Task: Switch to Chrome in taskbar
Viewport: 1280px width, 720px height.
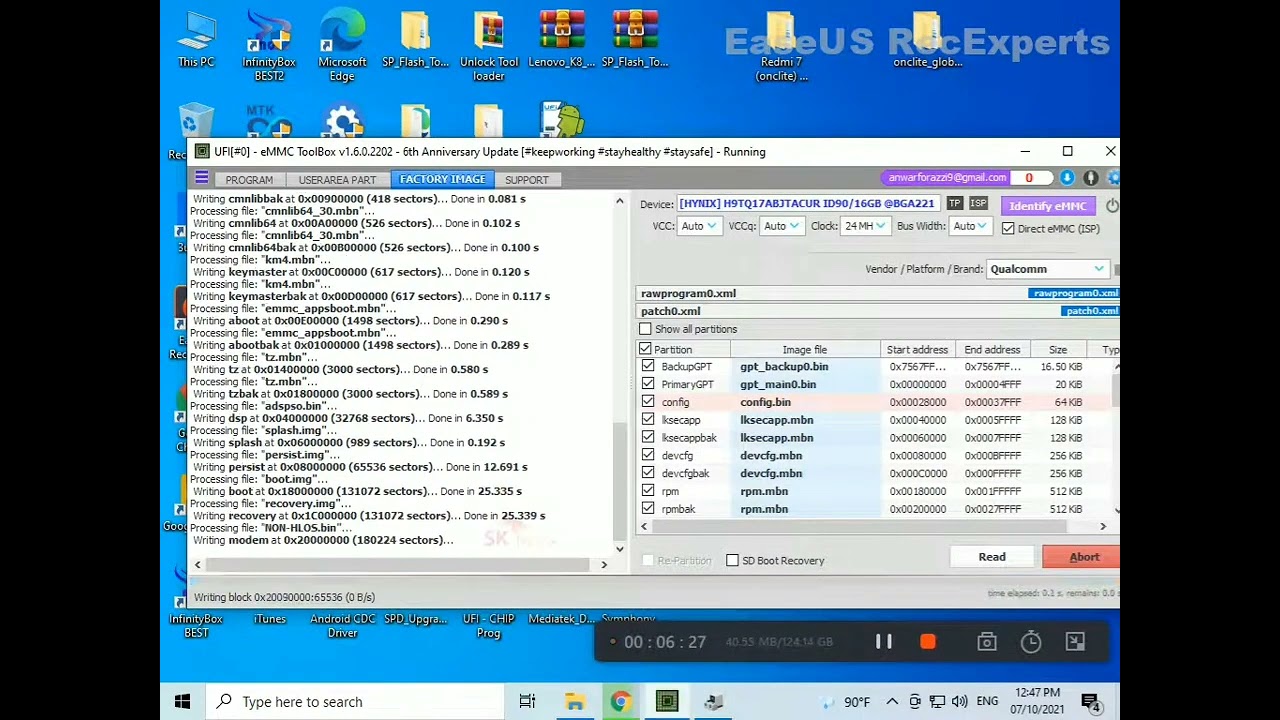Action: click(621, 702)
